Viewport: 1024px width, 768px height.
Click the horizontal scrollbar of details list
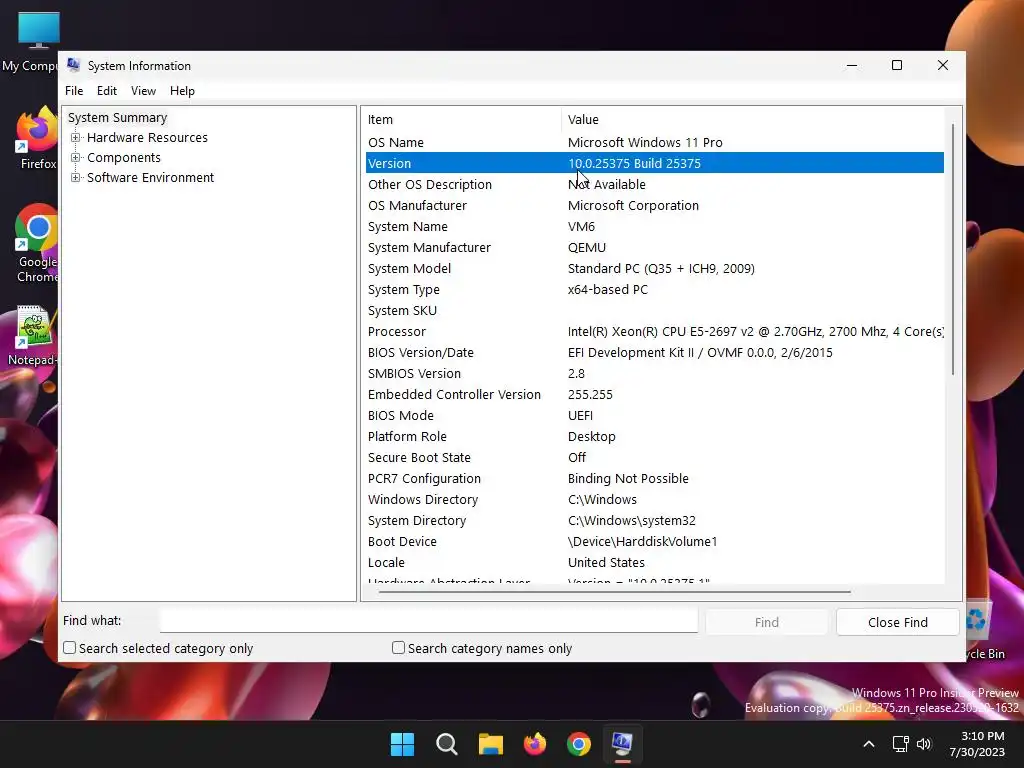[614, 592]
